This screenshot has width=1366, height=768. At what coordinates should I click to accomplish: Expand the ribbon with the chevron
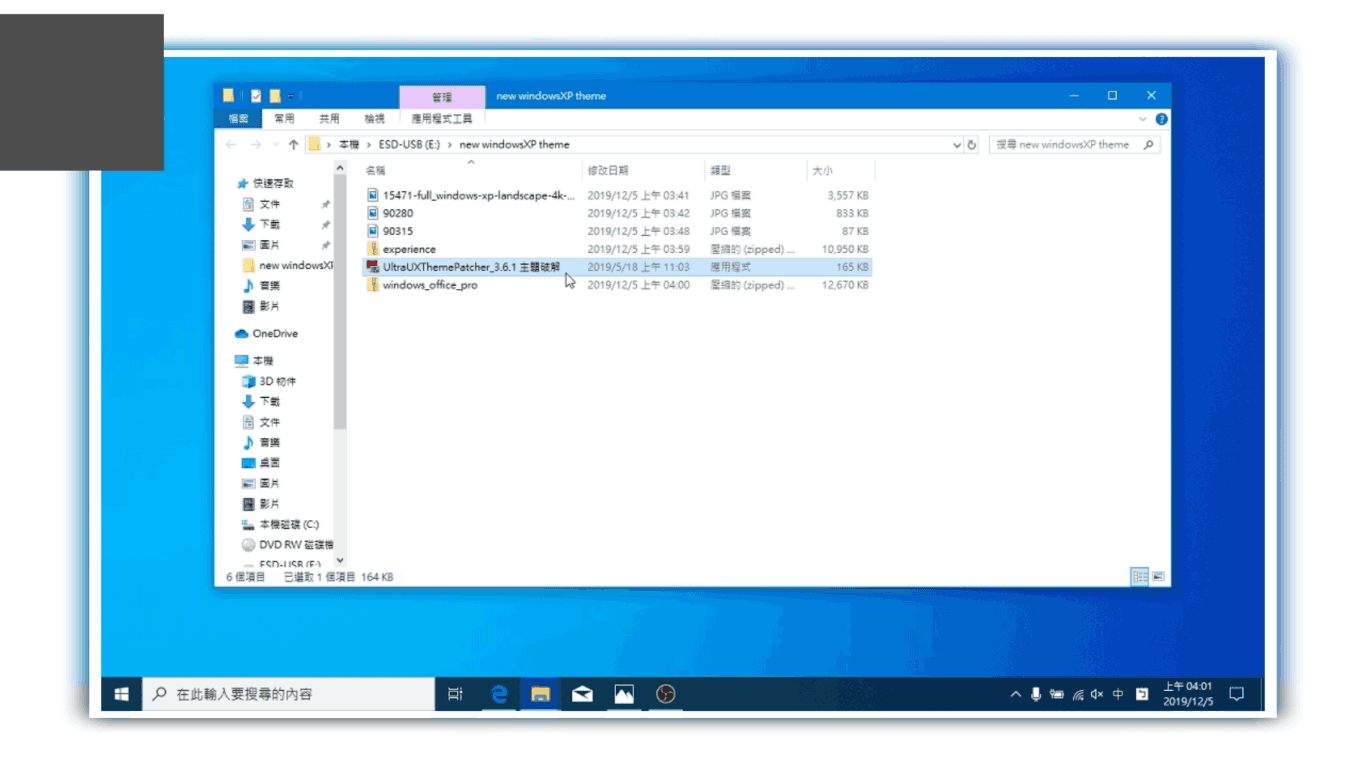click(x=1143, y=119)
